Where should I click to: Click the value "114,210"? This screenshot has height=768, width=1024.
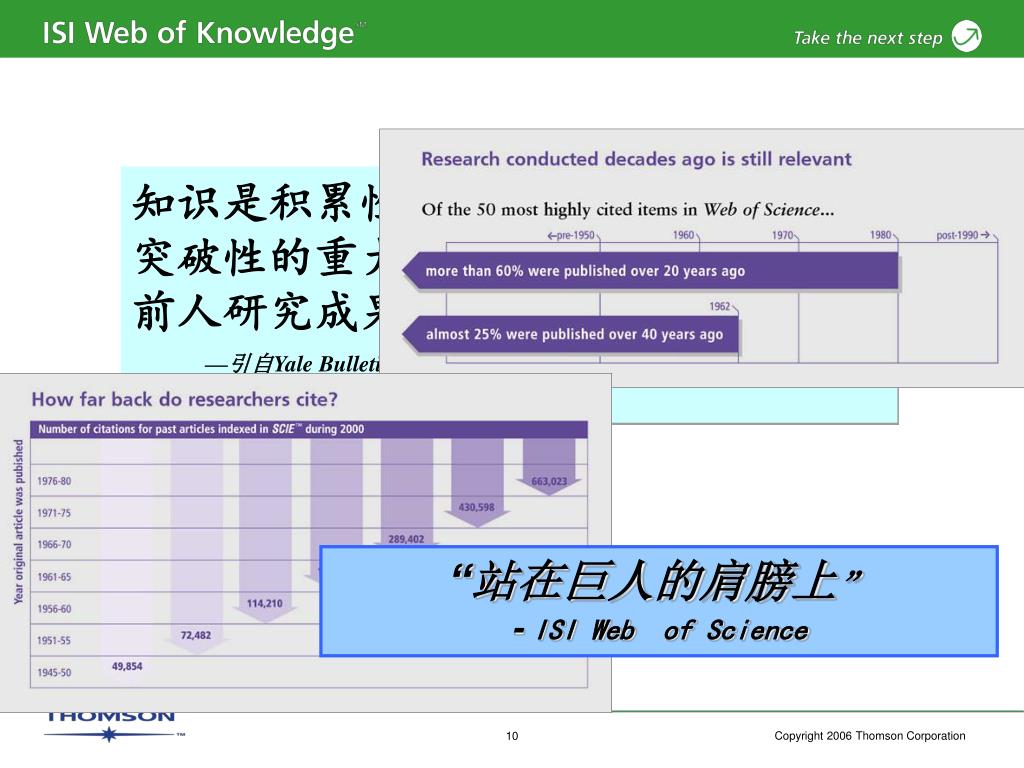click(x=264, y=603)
